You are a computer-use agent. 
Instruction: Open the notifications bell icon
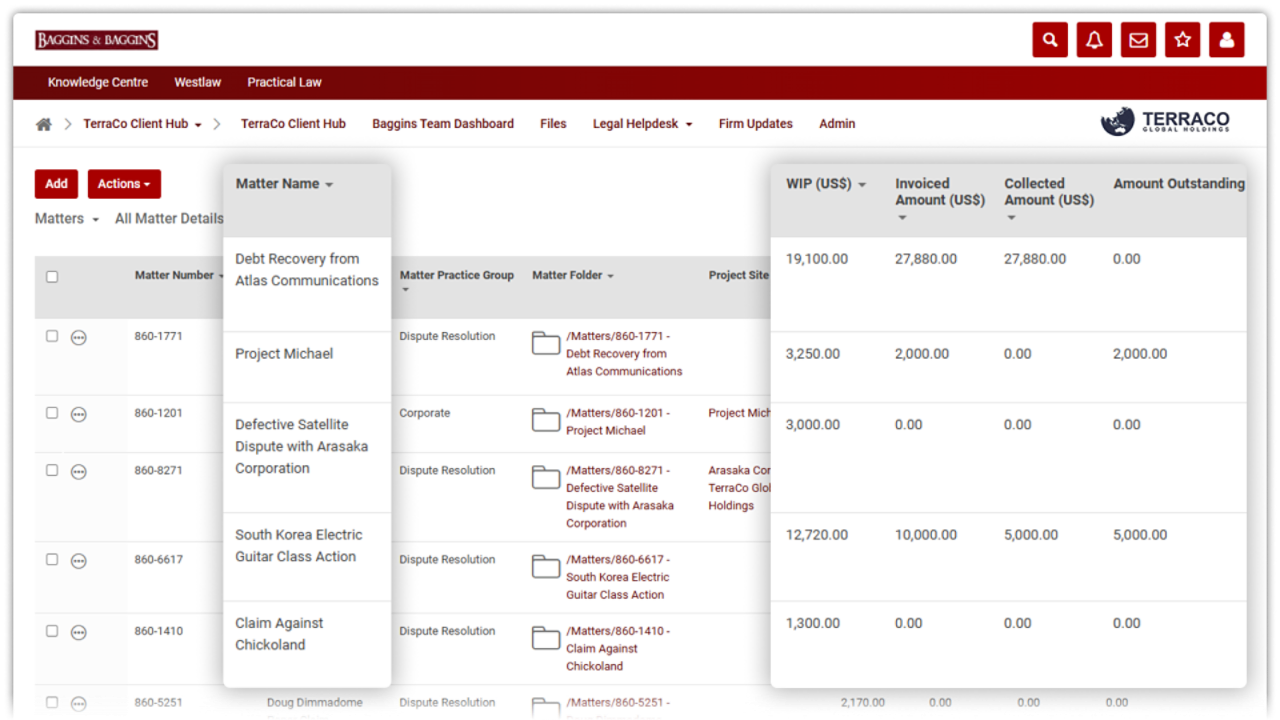tap(1094, 40)
